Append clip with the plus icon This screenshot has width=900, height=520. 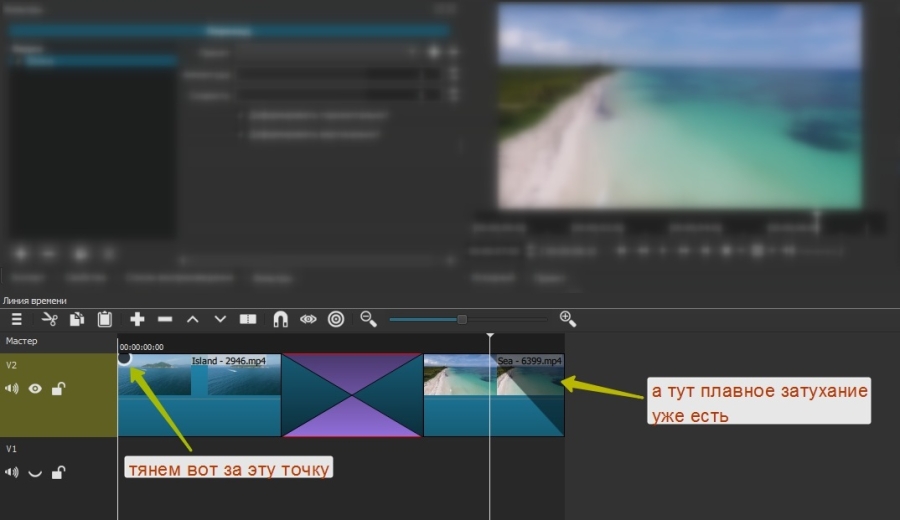click(137, 319)
